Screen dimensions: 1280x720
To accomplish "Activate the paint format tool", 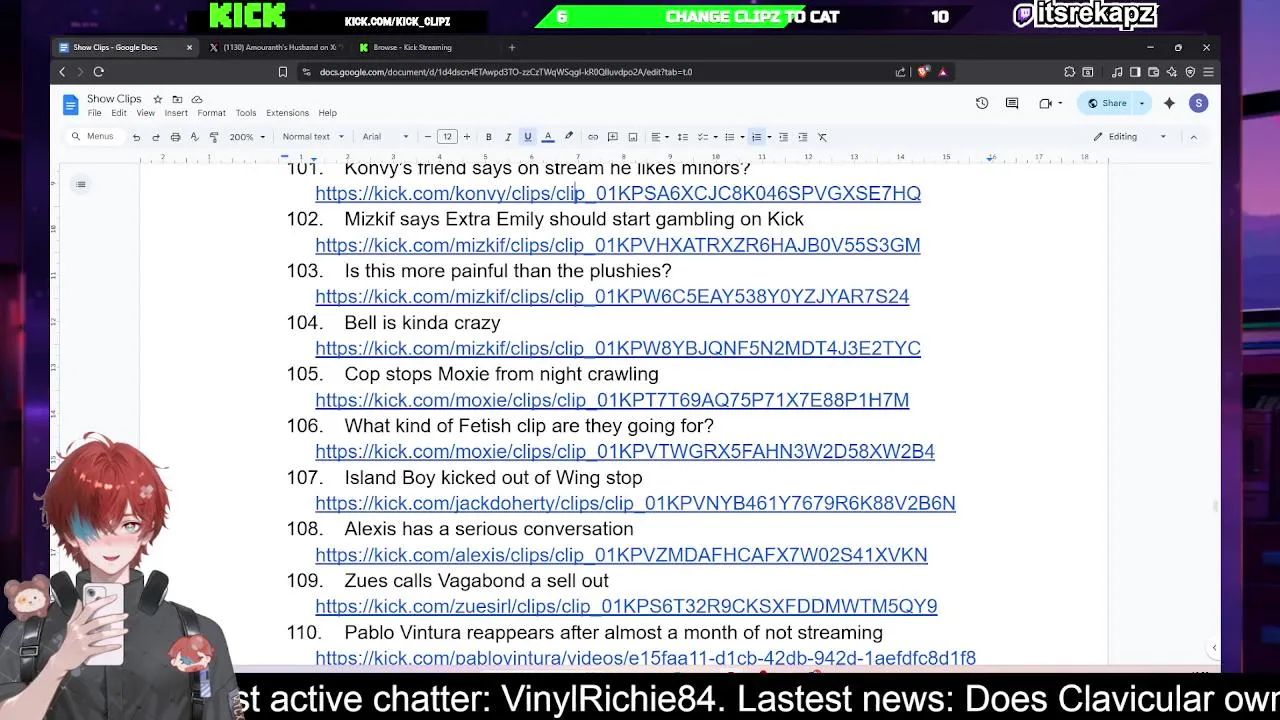I will 213,137.
